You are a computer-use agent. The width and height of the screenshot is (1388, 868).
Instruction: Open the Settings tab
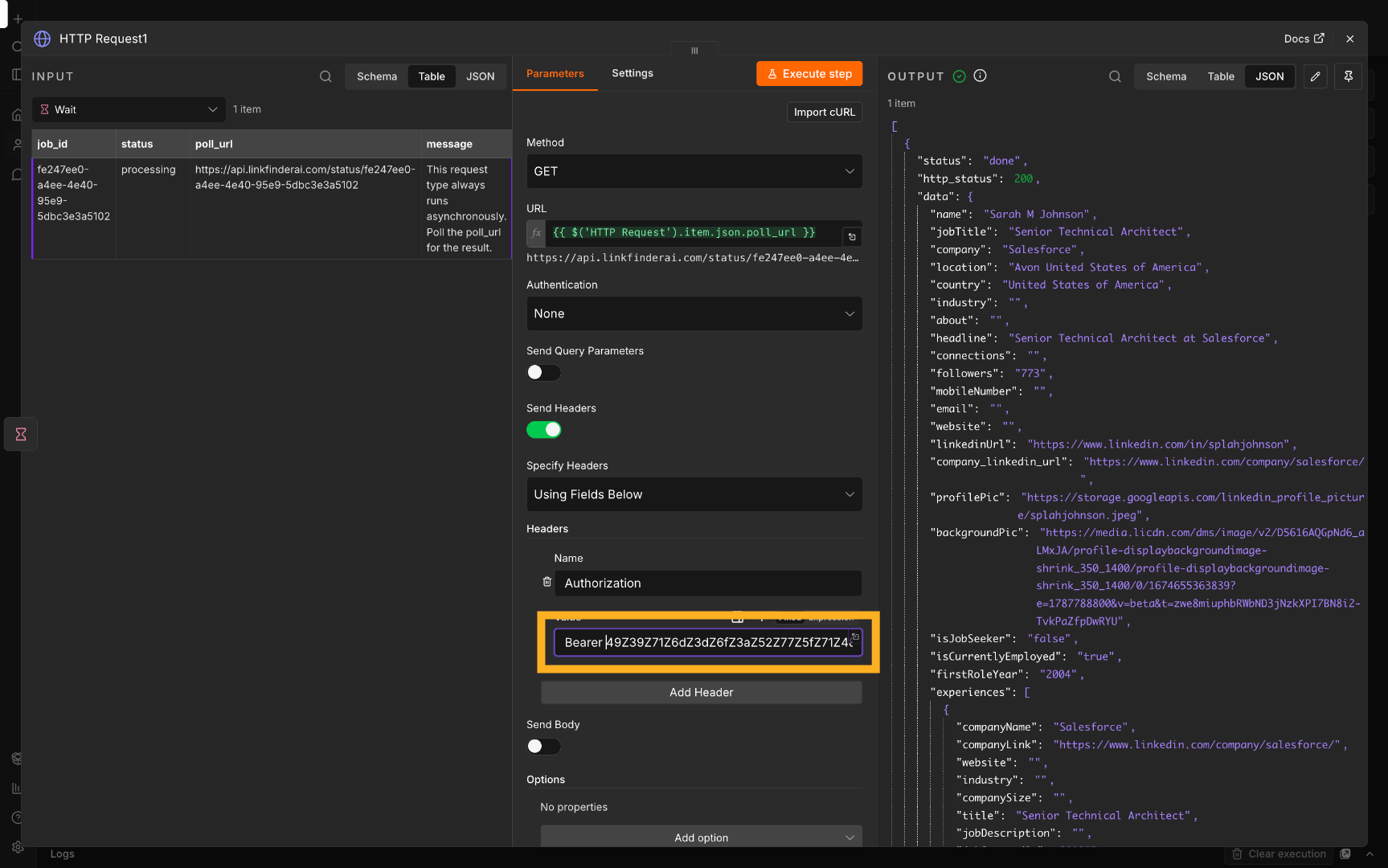point(633,73)
